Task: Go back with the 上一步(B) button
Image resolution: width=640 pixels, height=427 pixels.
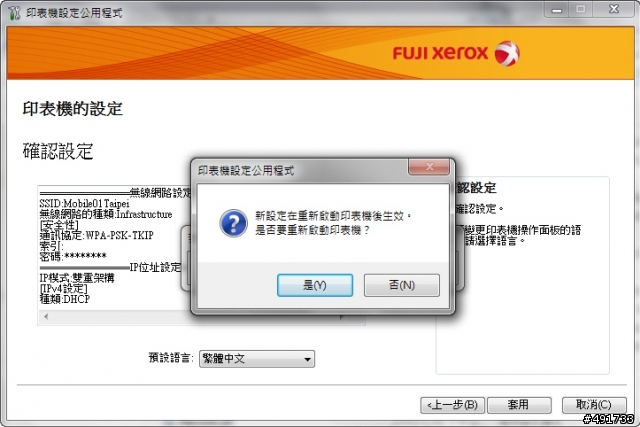Action: (x=452, y=405)
